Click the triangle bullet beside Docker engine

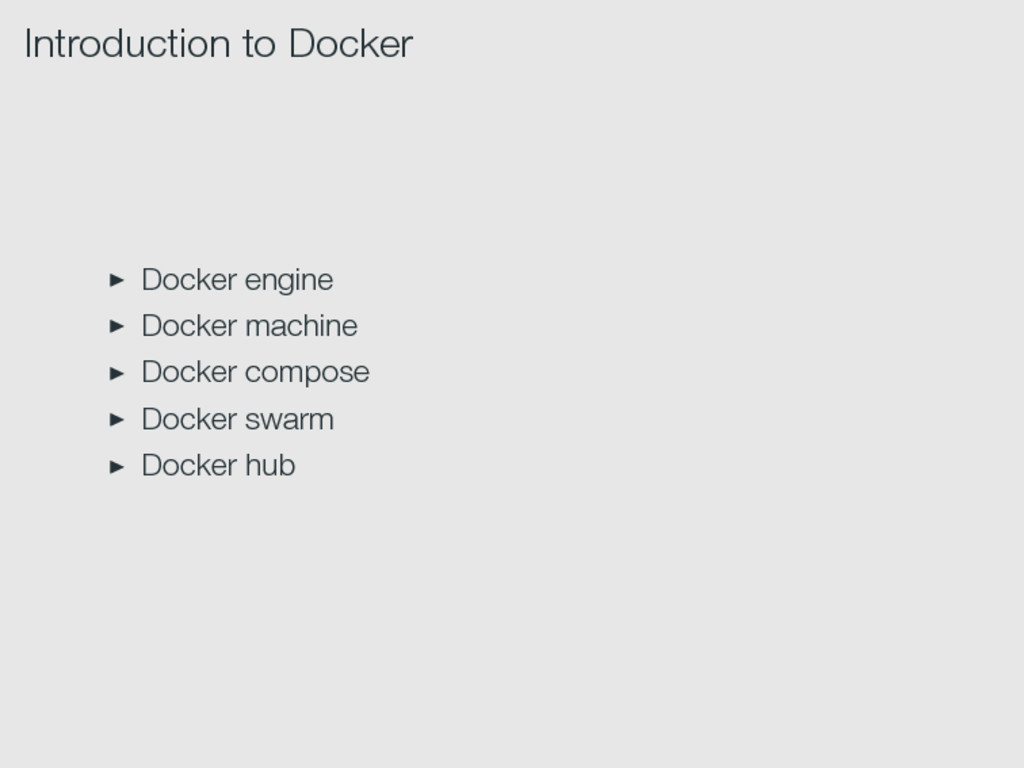click(x=117, y=280)
